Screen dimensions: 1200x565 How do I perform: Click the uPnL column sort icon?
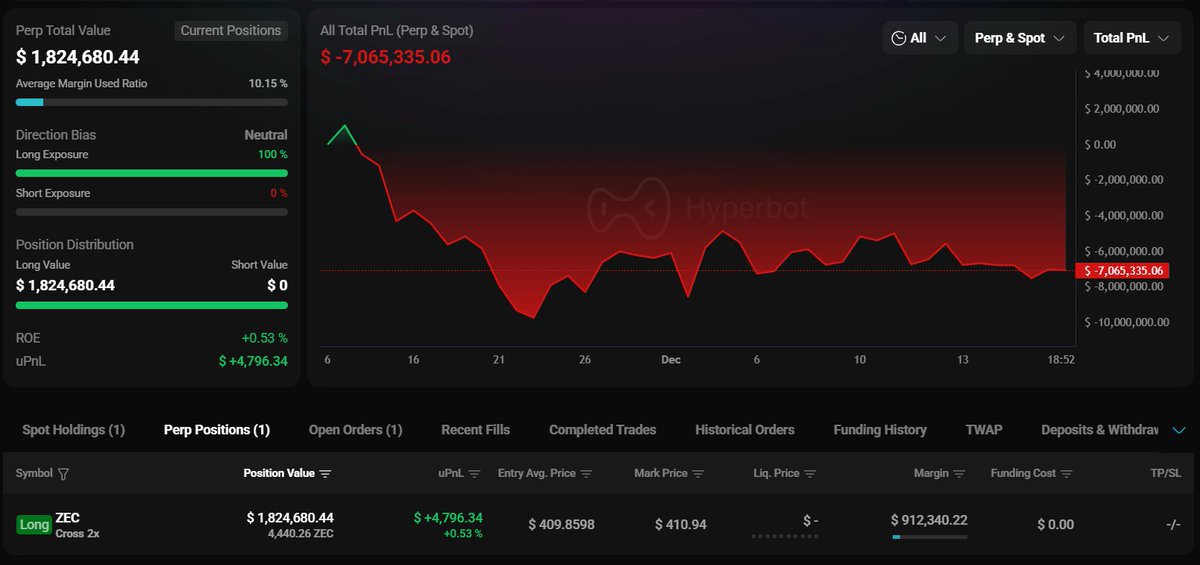[x=474, y=474]
